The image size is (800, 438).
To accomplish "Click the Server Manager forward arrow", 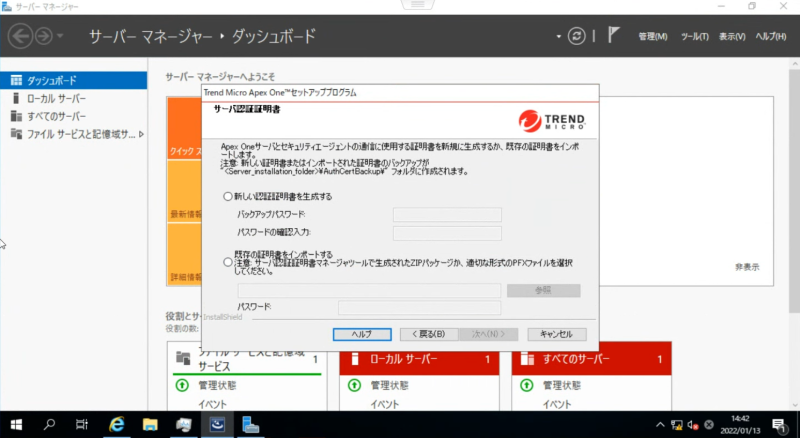I will pos(44,36).
